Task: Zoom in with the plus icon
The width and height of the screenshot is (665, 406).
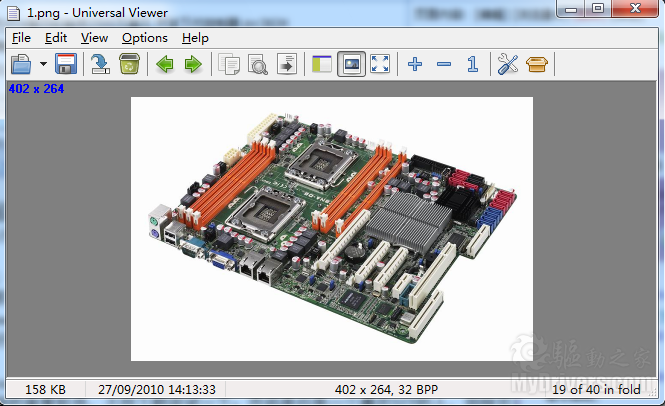Action: 416,65
